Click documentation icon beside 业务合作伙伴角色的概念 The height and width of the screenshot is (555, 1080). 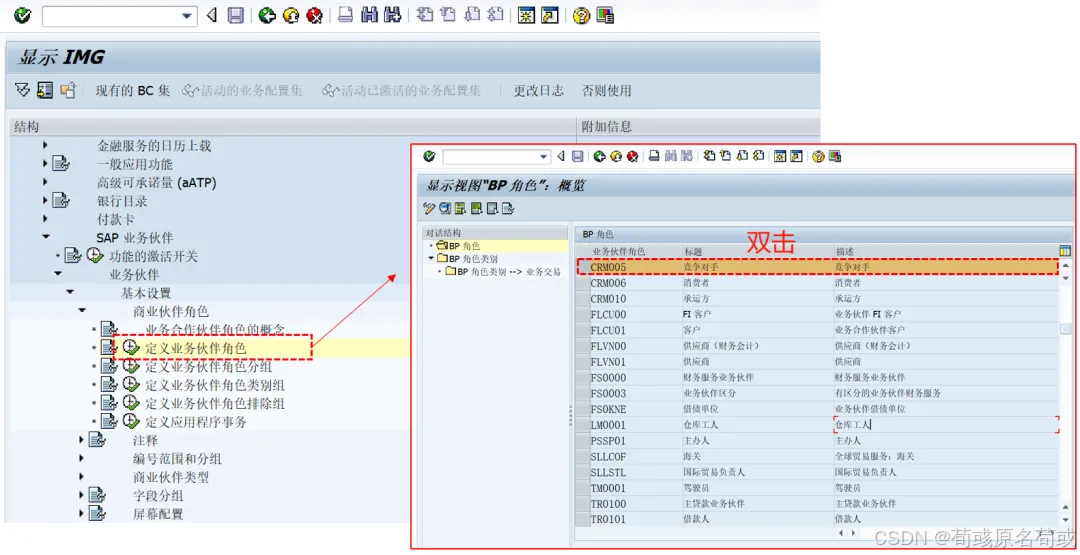tap(109, 329)
